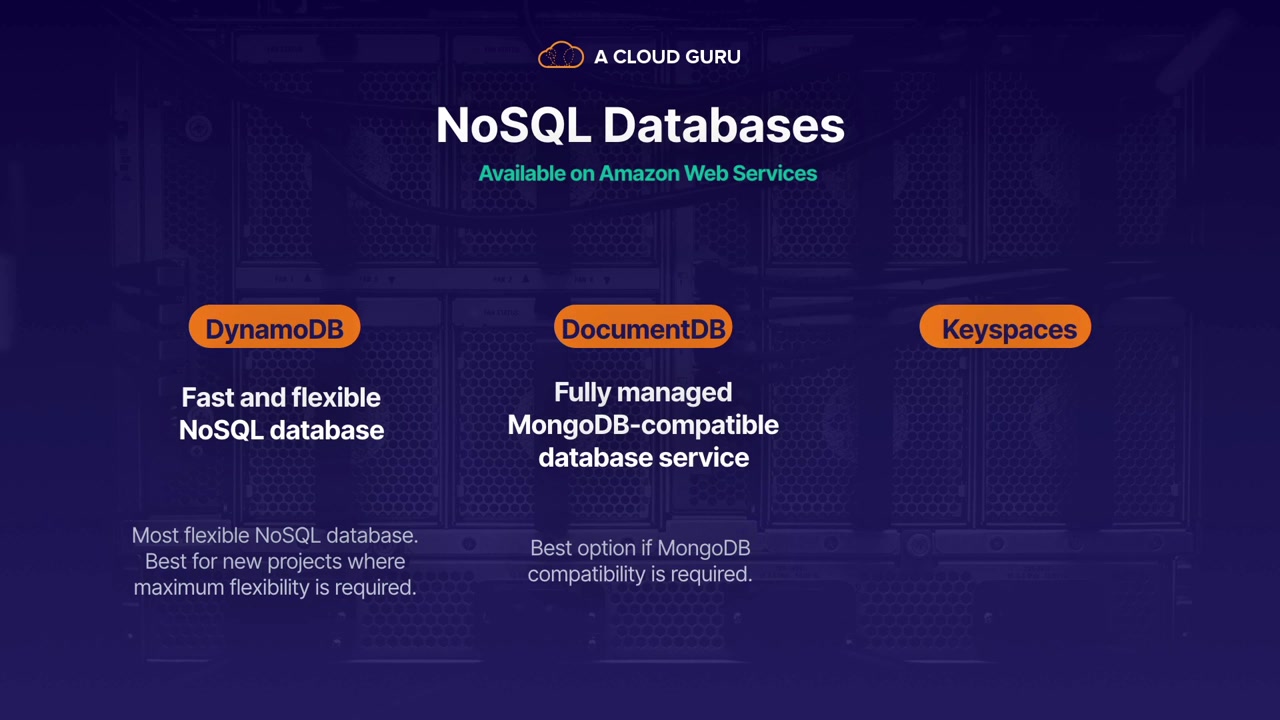Click the 'A CLOUD GURU' brand text
This screenshot has width=1280, height=720.
pyautogui.click(x=667, y=57)
